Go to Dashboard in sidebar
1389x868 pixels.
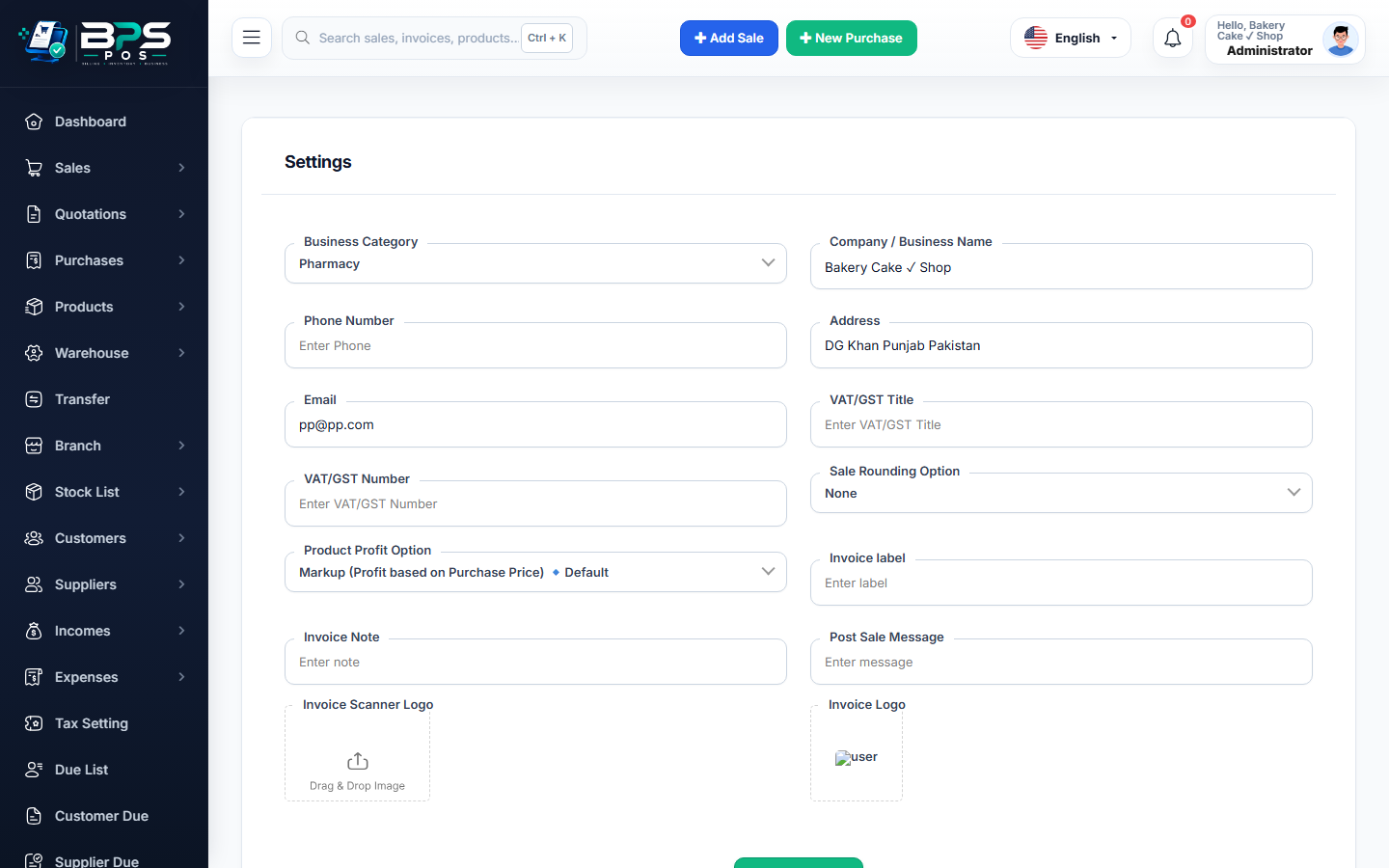[104, 122]
